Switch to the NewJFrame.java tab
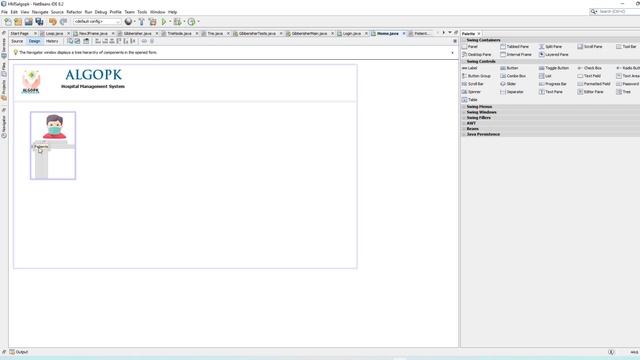The image size is (640, 360). (x=93, y=33)
